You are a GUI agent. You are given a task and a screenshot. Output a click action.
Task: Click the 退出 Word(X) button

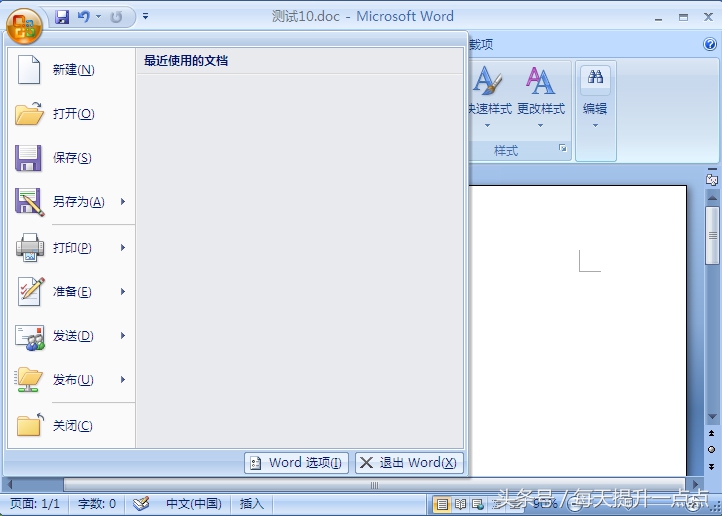tap(409, 463)
